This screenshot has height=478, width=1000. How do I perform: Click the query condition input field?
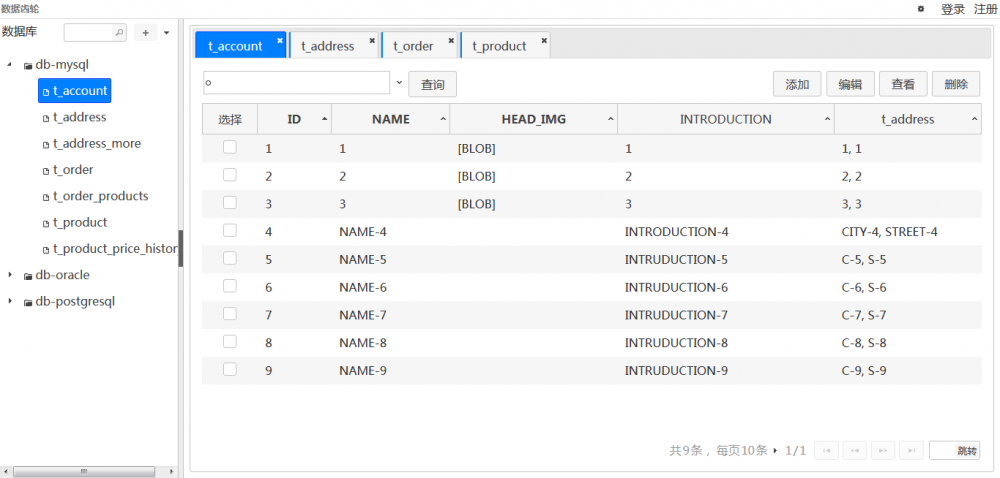(x=296, y=83)
